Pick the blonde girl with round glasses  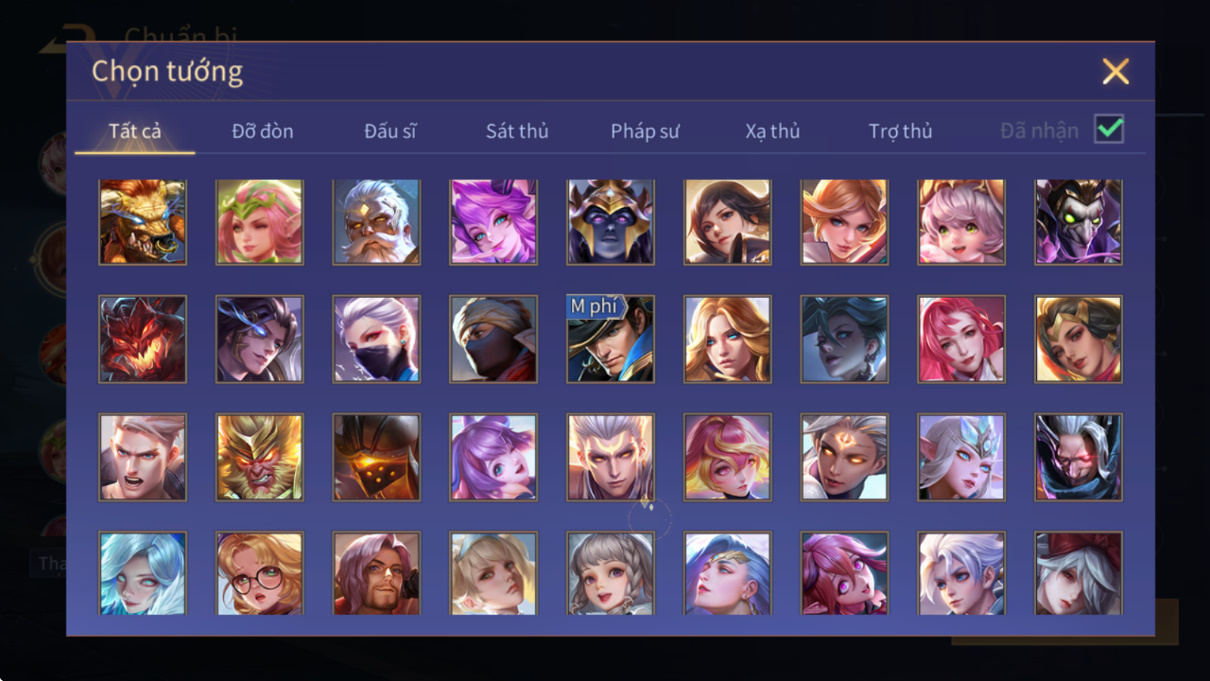pos(259,573)
